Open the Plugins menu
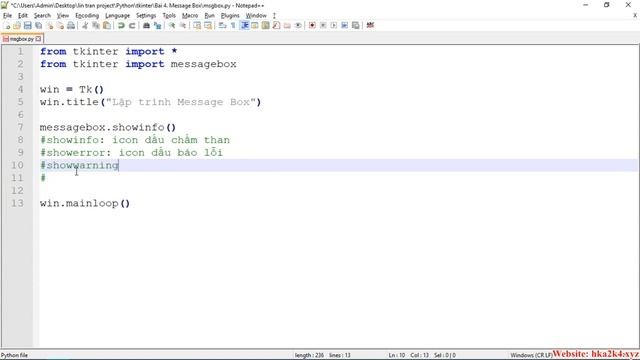Image resolution: width=640 pixels, height=360 pixels. coord(230,16)
